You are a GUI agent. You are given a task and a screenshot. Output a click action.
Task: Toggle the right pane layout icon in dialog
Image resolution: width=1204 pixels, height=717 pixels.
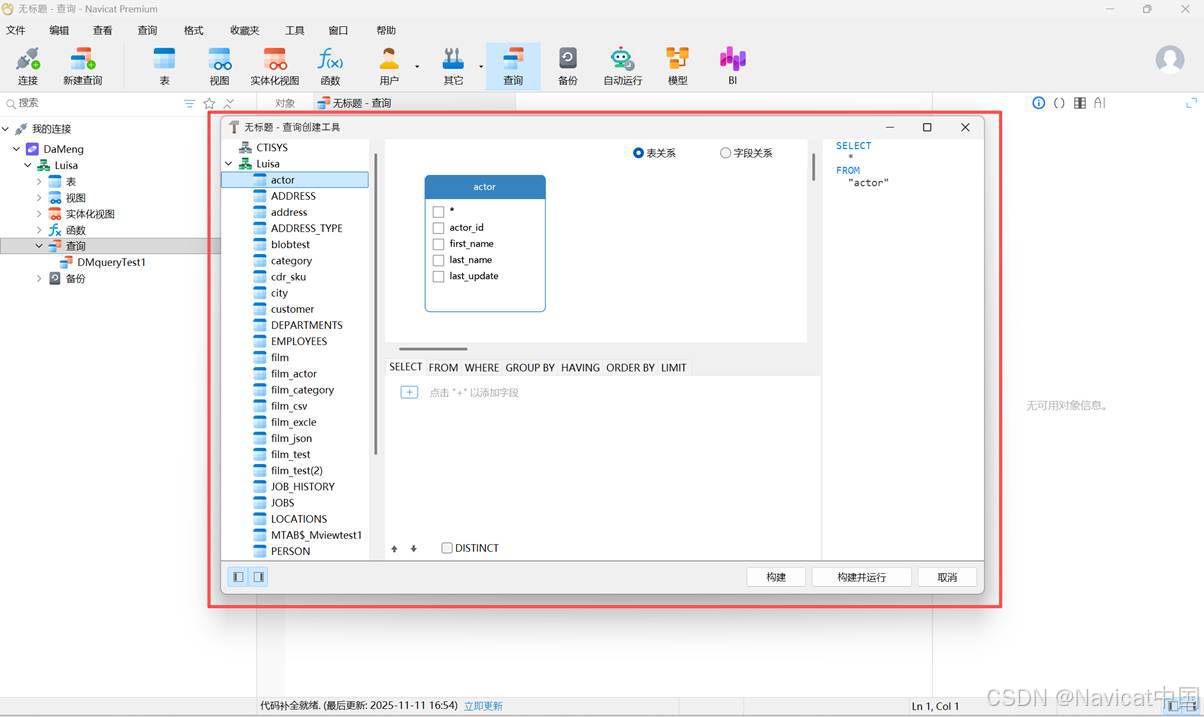coord(259,577)
